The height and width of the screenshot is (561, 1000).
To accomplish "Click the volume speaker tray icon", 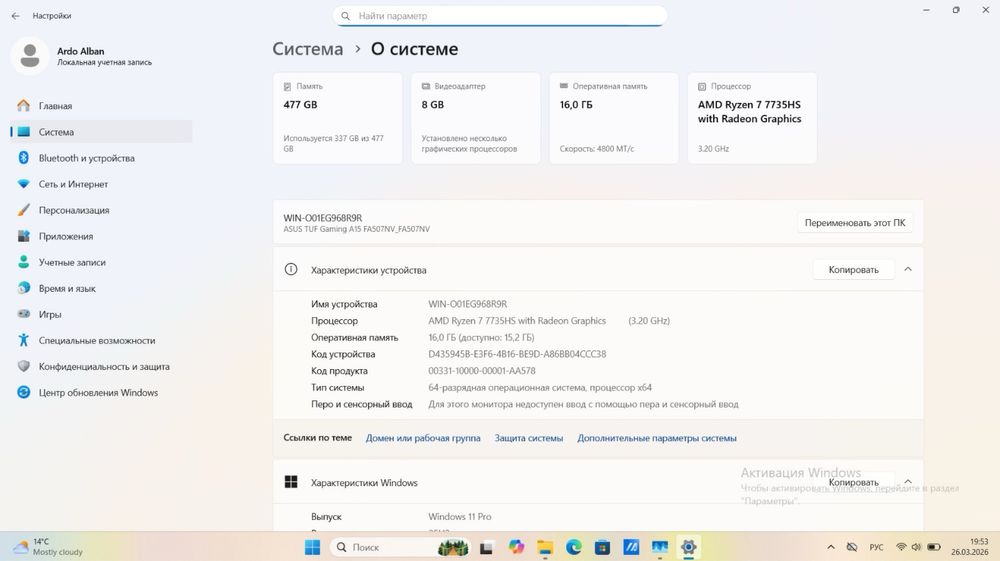I will pyautogui.click(x=916, y=547).
